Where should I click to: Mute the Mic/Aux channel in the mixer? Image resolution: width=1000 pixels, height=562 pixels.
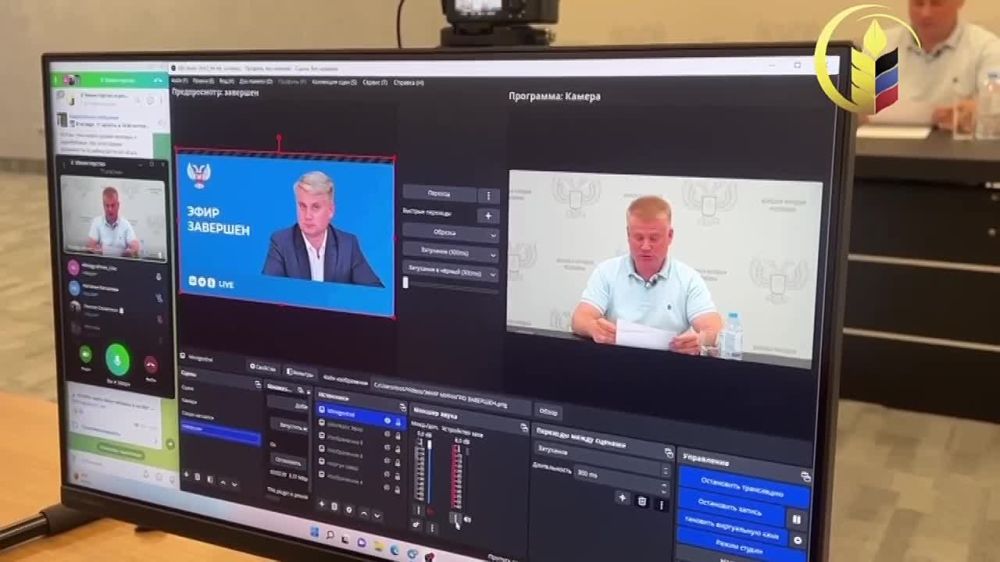point(430,512)
